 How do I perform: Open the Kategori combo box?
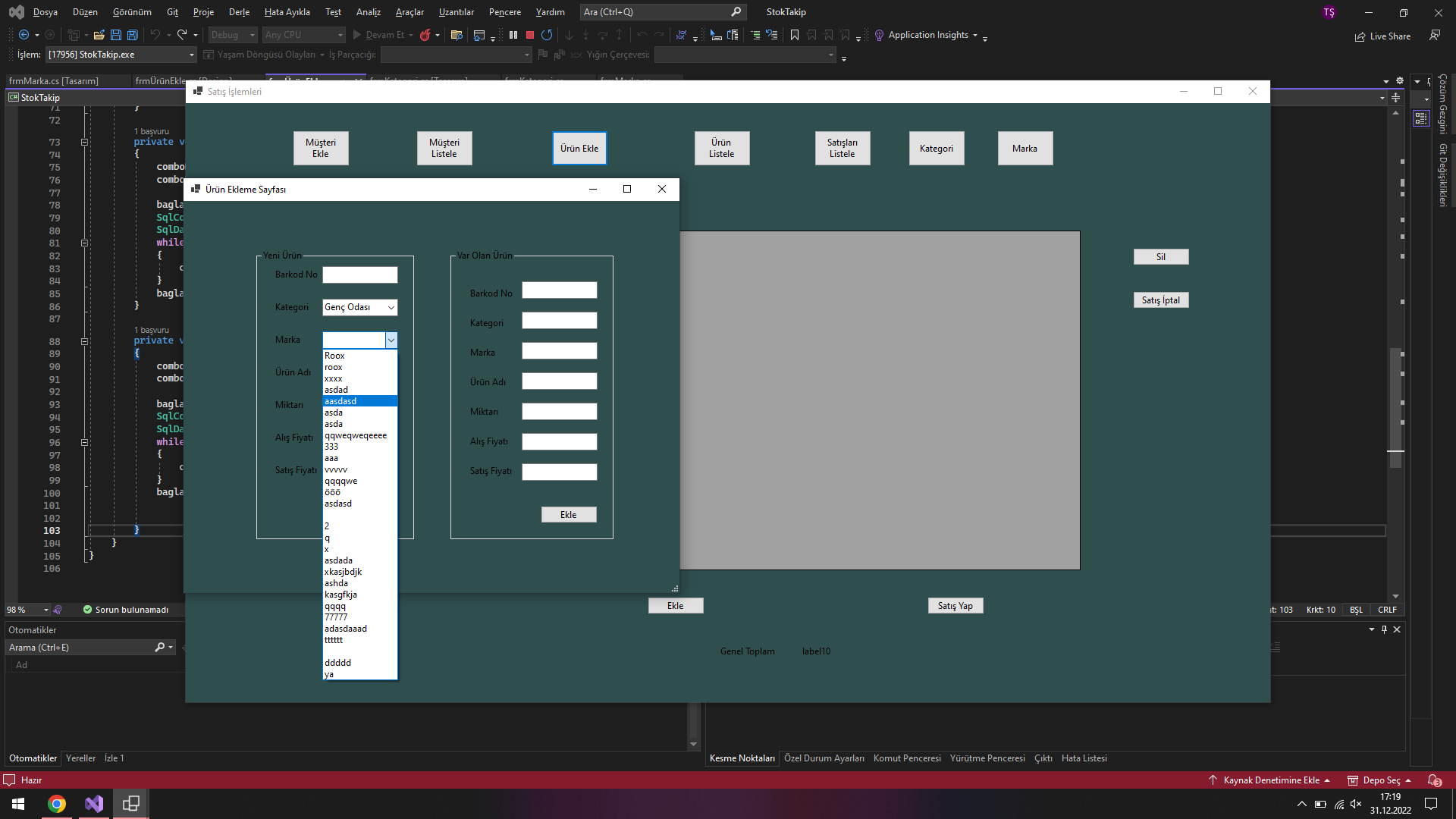(x=391, y=307)
